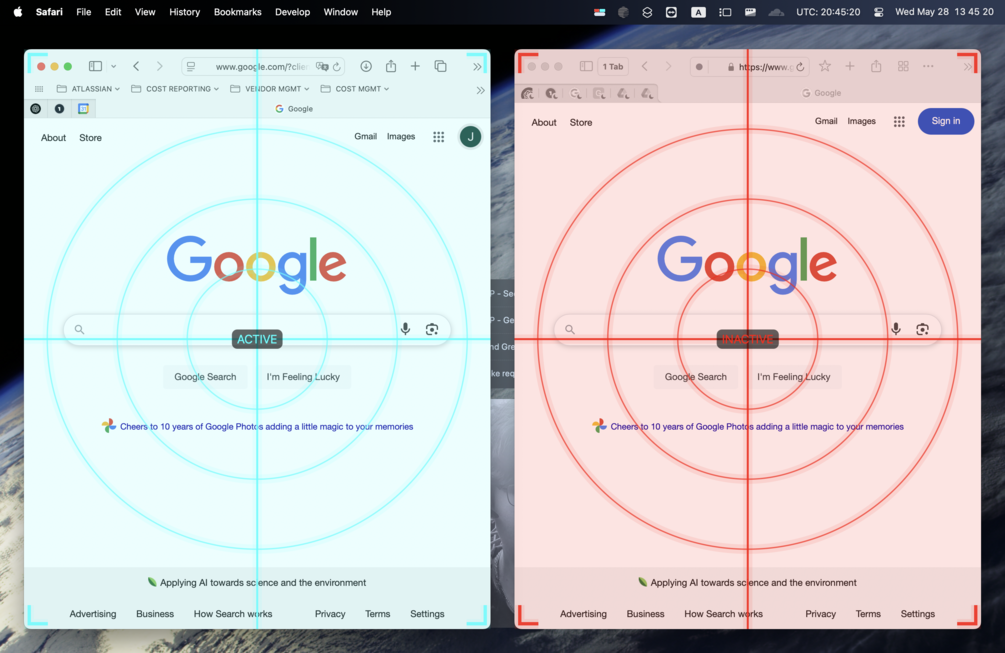Open Google apps grid in right window
Image resolution: width=1005 pixels, height=653 pixels.
tap(899, 121)
